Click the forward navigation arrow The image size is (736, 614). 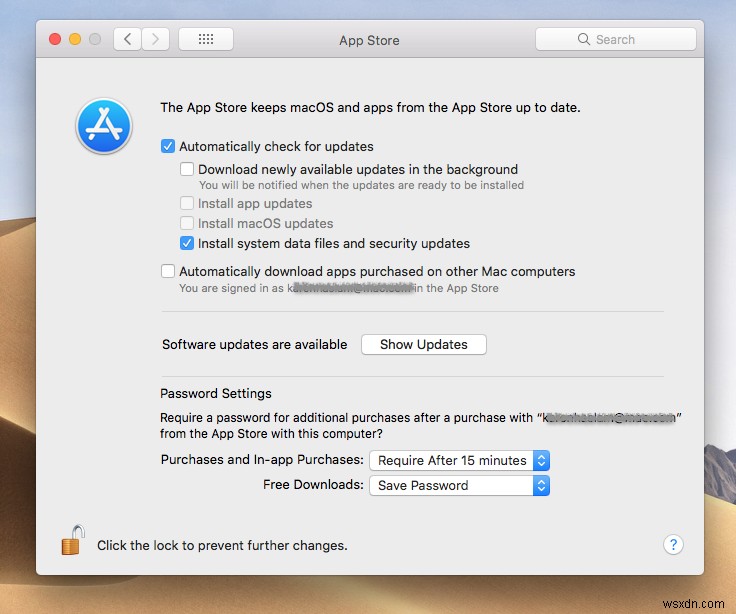click(155, 39)
